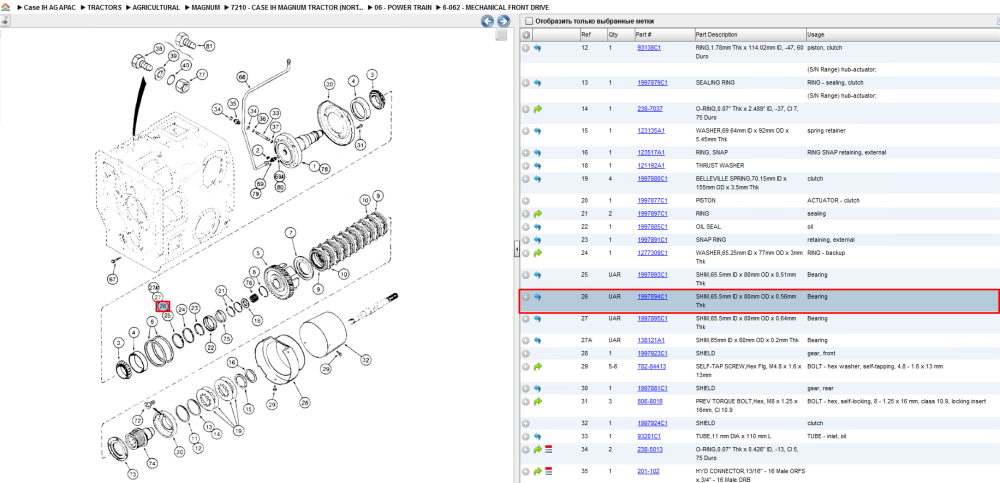Open part number 238-7037 link
Image resolution: width=1000 pixels, height=483 pixels.
pyautogui.click(x=649, y=109)
